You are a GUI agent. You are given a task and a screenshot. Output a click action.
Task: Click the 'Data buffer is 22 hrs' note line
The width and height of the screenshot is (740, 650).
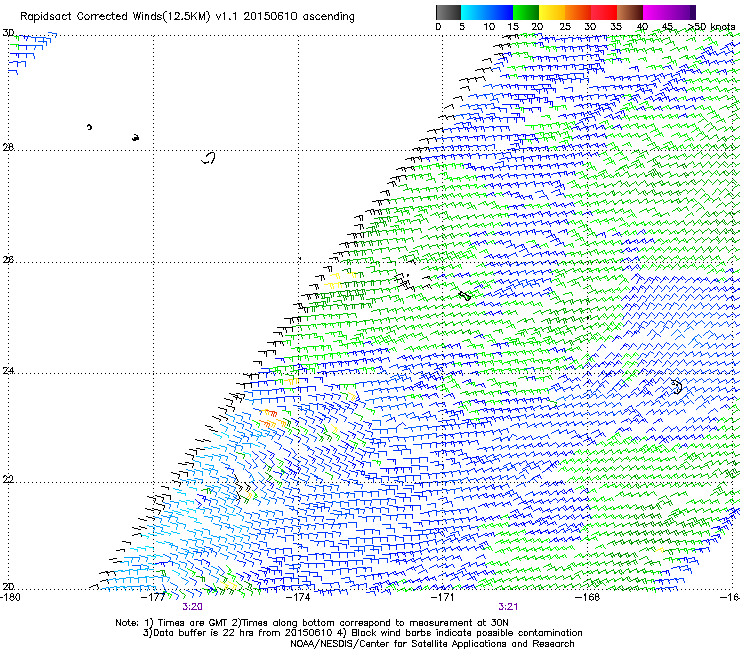pyautogui.click(x=362, y=633)
